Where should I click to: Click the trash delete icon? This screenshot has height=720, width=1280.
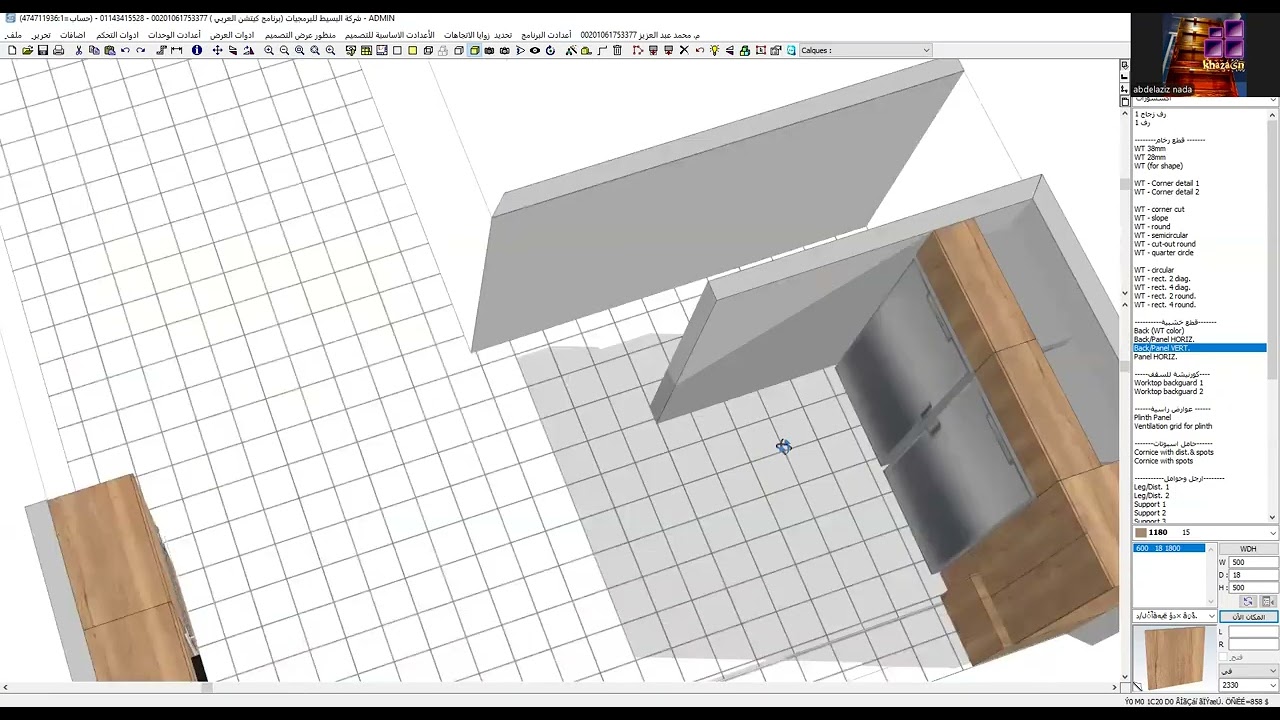(617, 50)
